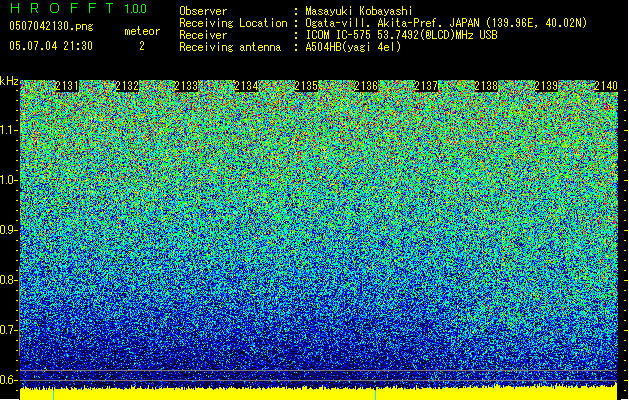Click time marker 2133
This screenshot has height=400, width=629.
point(187,86)
